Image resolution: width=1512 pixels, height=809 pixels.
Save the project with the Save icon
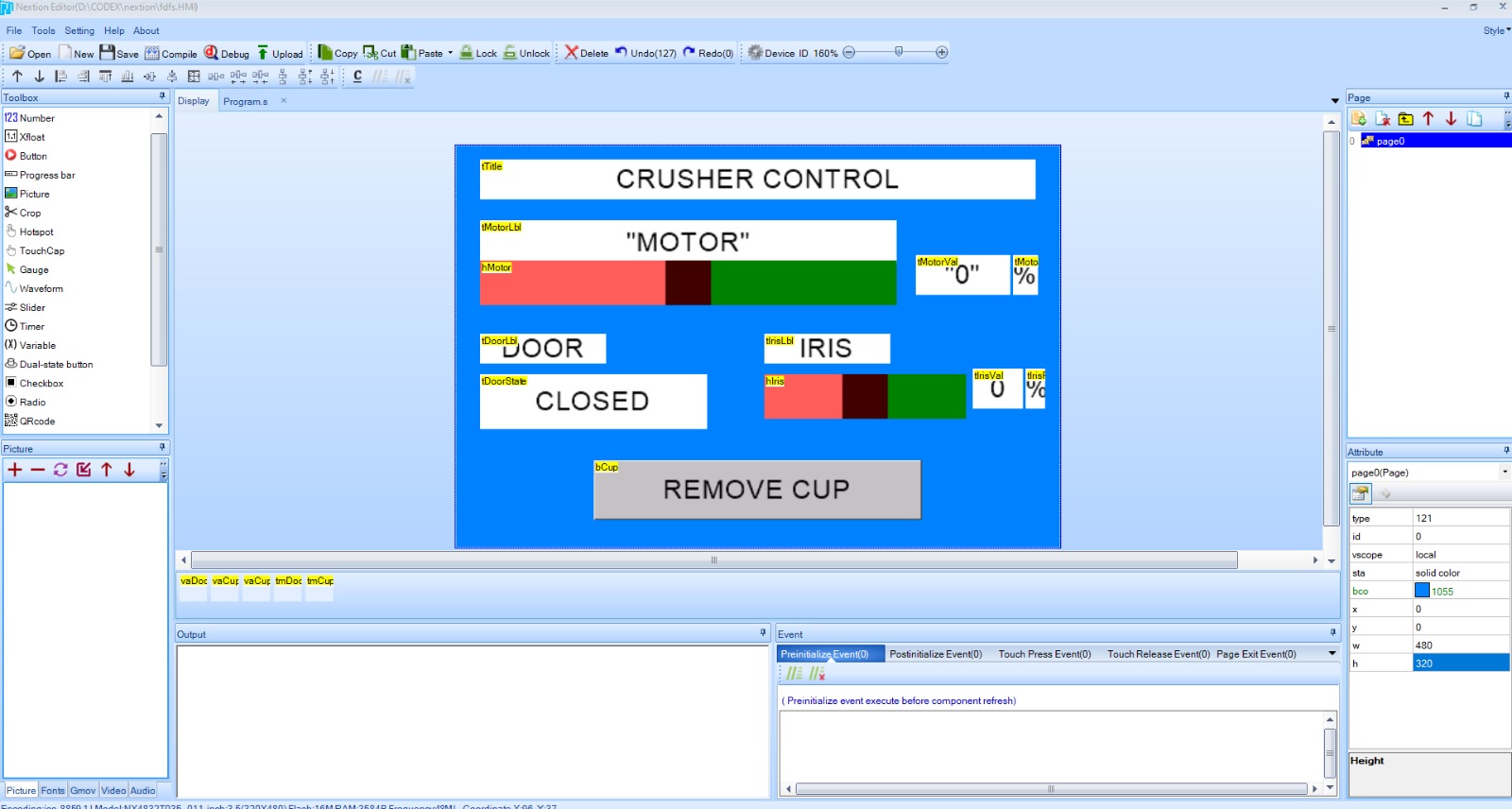click(x=119, y=53)
